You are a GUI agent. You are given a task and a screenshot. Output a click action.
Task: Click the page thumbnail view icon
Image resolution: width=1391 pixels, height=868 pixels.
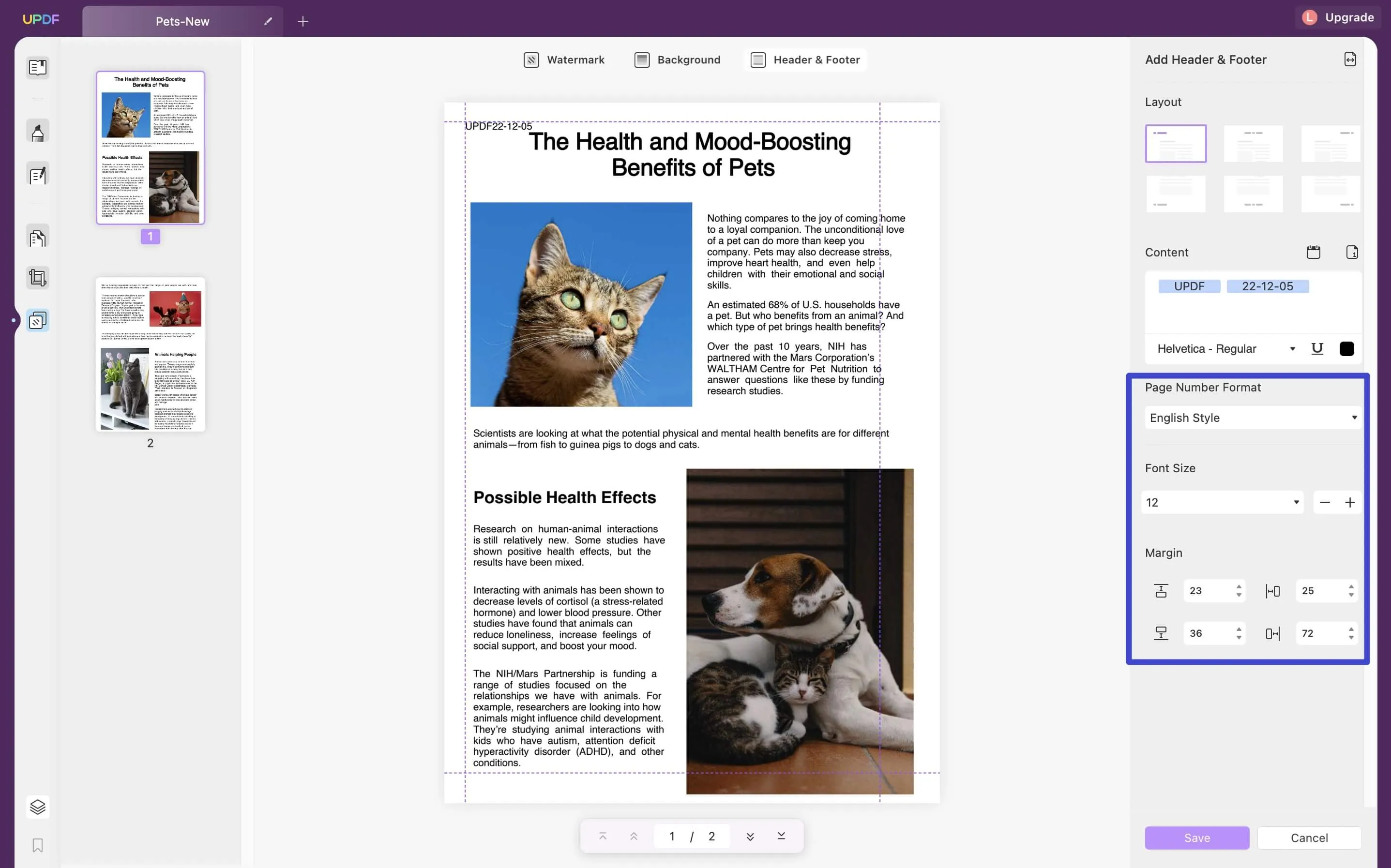(x=37, y=66)
